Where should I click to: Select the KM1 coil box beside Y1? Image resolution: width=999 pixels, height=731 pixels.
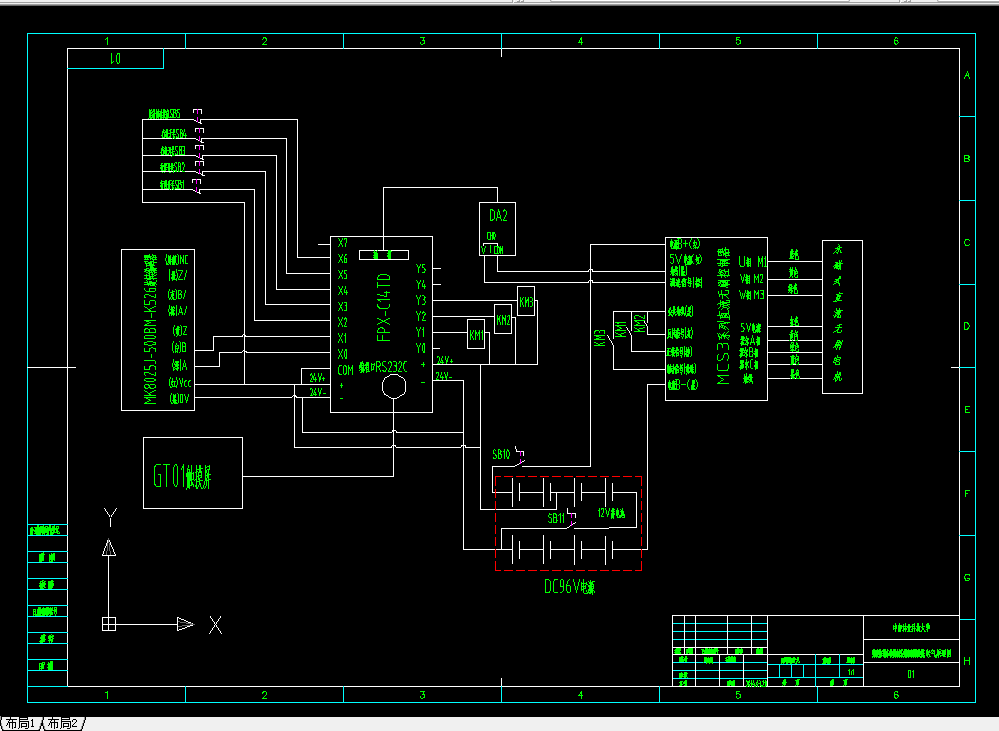point(476,335)
